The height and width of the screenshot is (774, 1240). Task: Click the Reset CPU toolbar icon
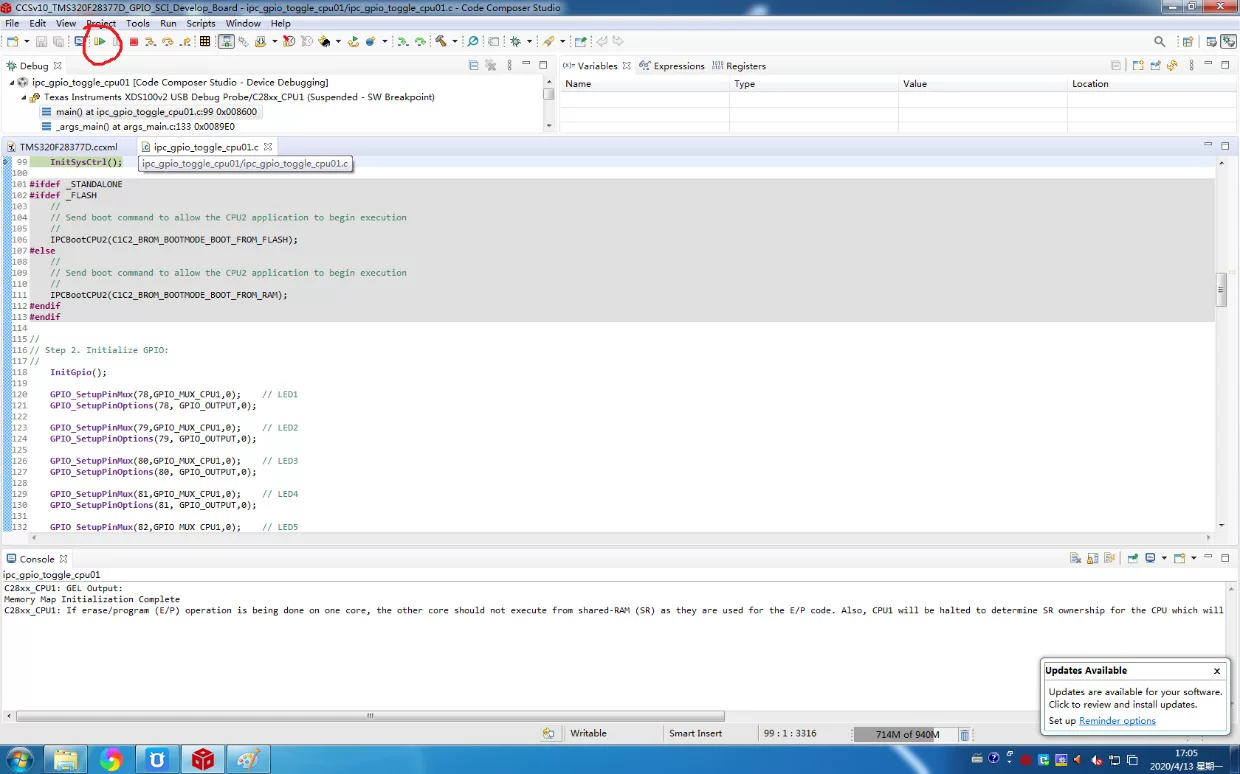point(323,41)
